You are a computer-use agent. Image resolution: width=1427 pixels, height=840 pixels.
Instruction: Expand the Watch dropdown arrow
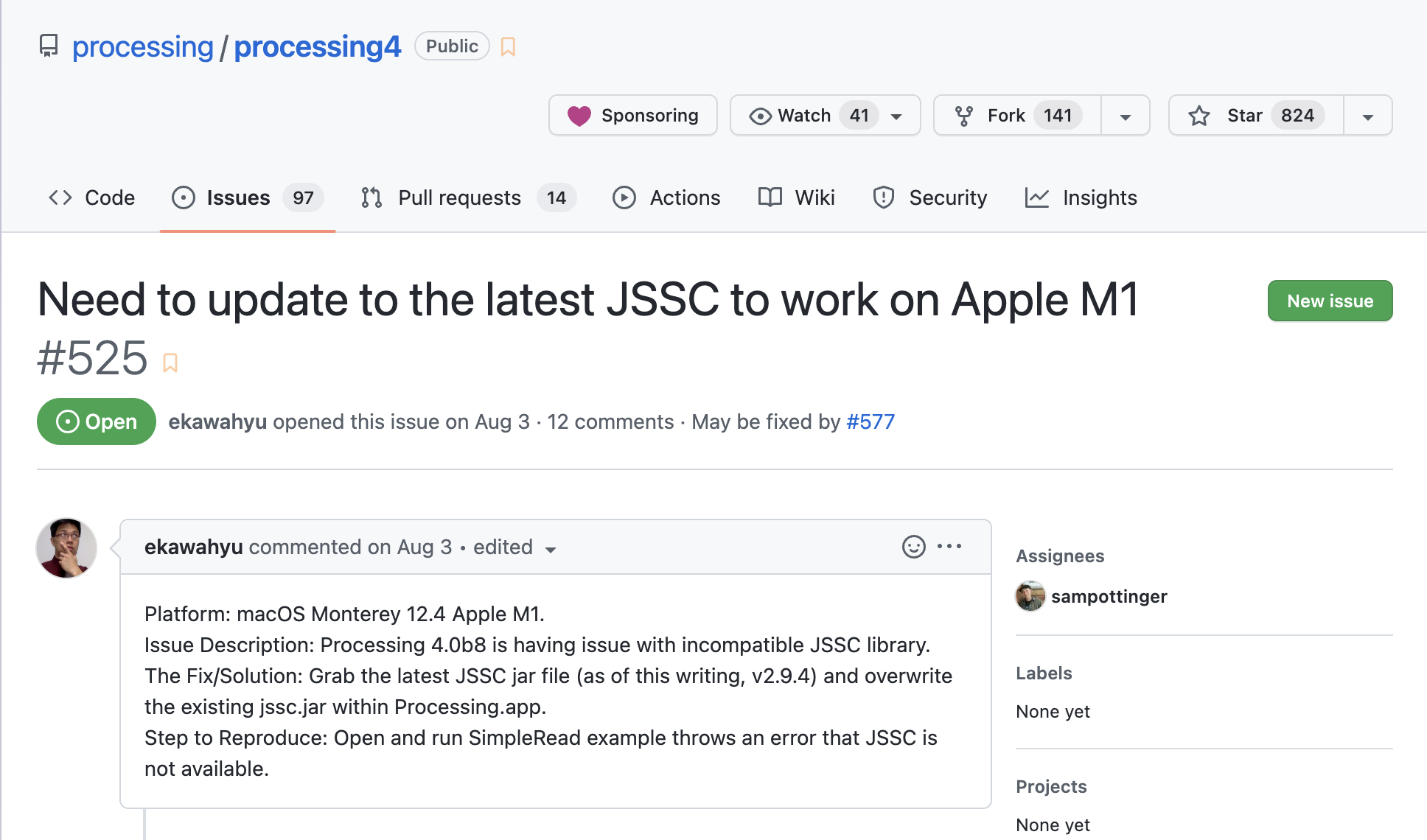(896, 116)
